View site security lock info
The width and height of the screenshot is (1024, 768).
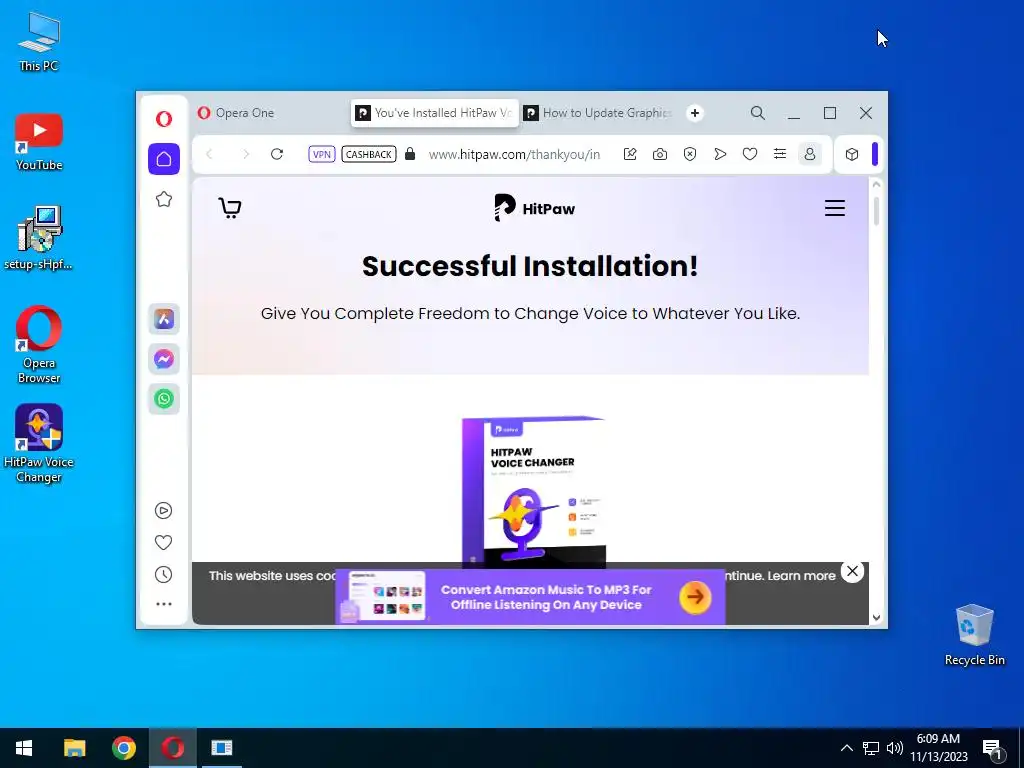(x=410, y=154)
